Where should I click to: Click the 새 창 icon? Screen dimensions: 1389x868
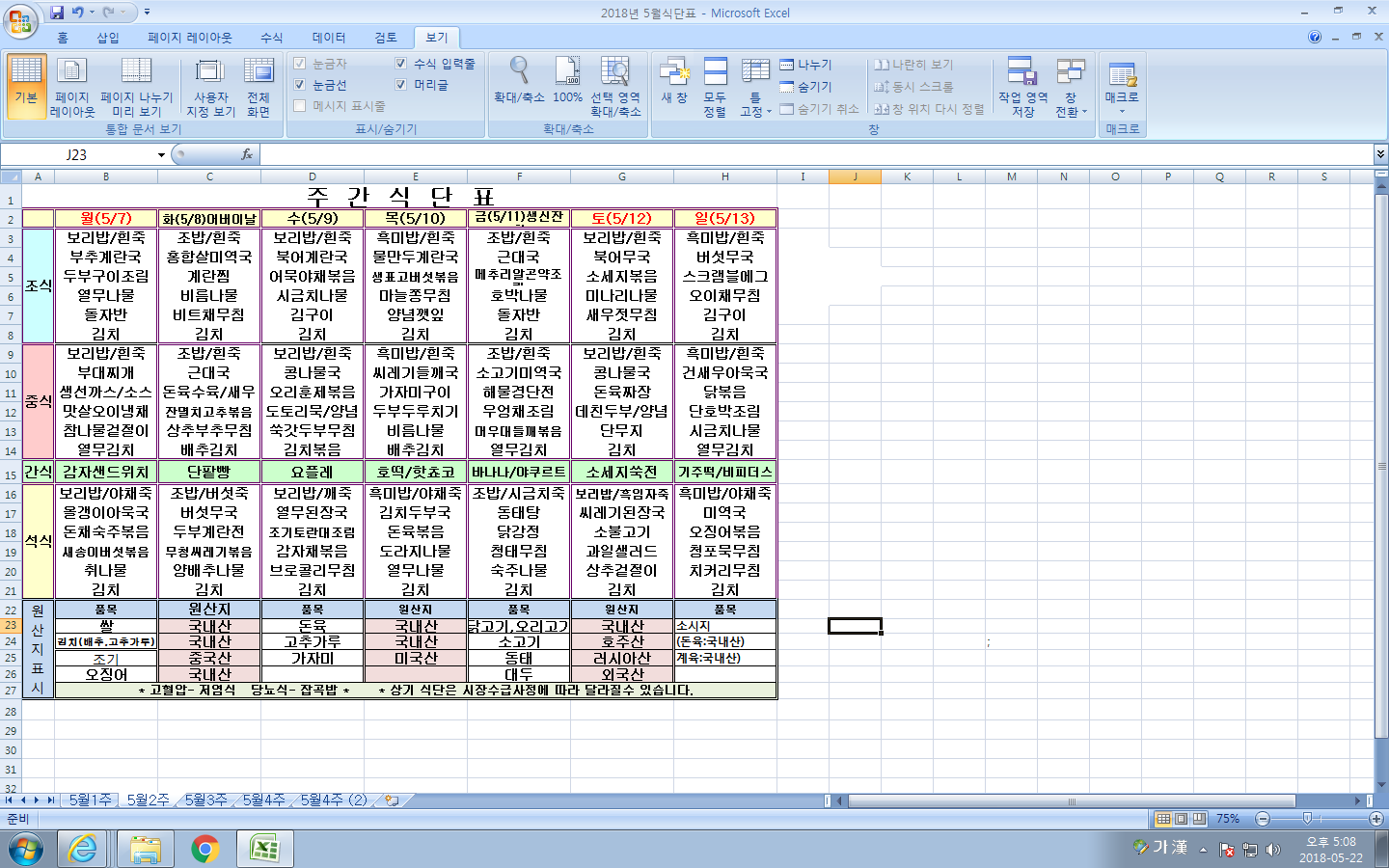click(x=674, y=80)
